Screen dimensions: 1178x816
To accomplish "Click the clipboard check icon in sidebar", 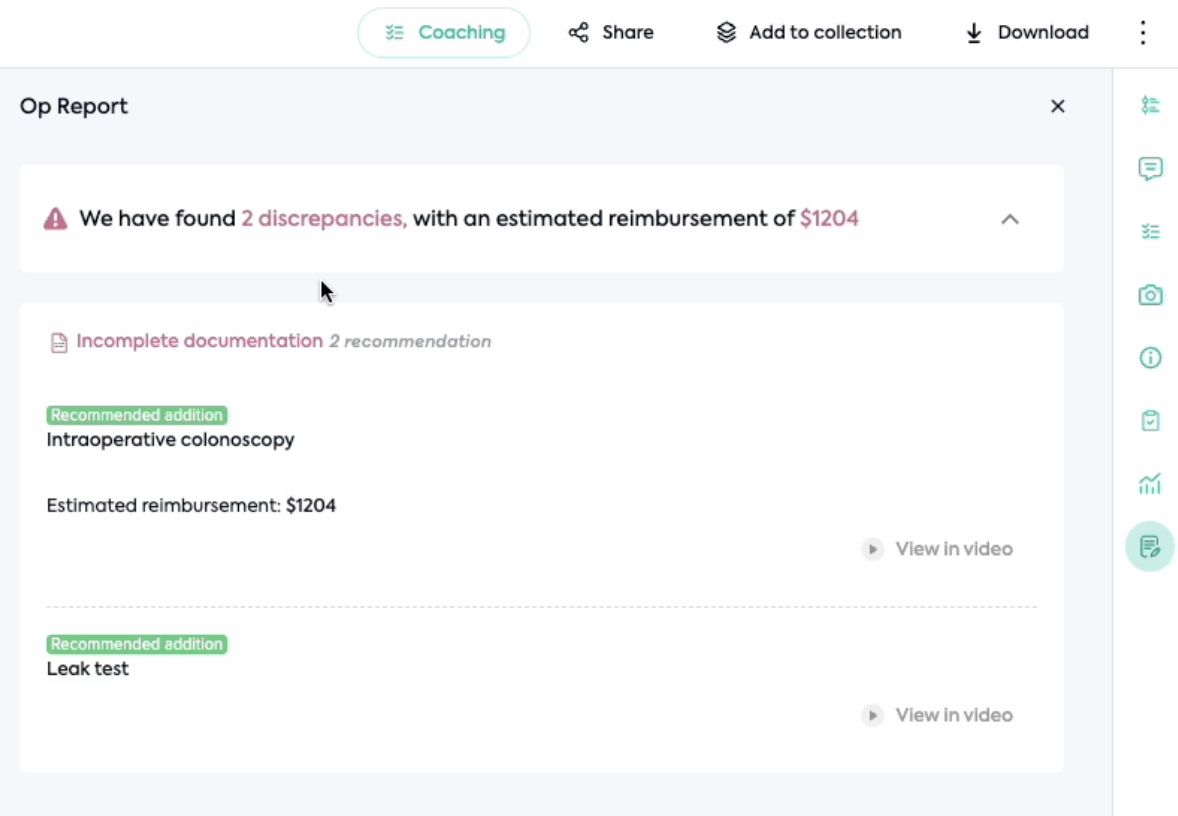I will [x=1150, y=421].
